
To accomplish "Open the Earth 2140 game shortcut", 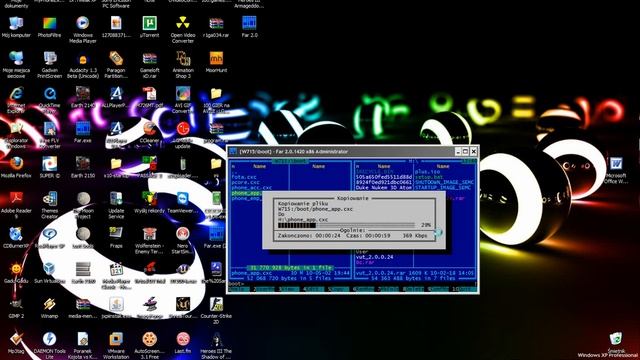I will [82, 97].
